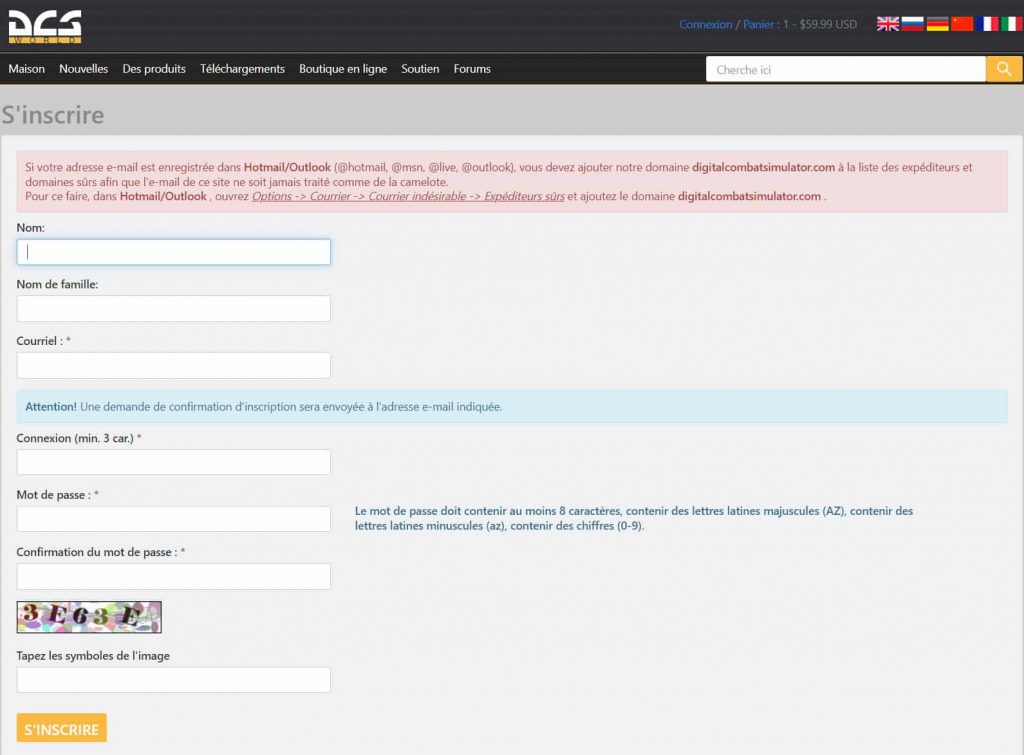
Task: Click the password requirements hint text
Action: (x=633, y=518)
